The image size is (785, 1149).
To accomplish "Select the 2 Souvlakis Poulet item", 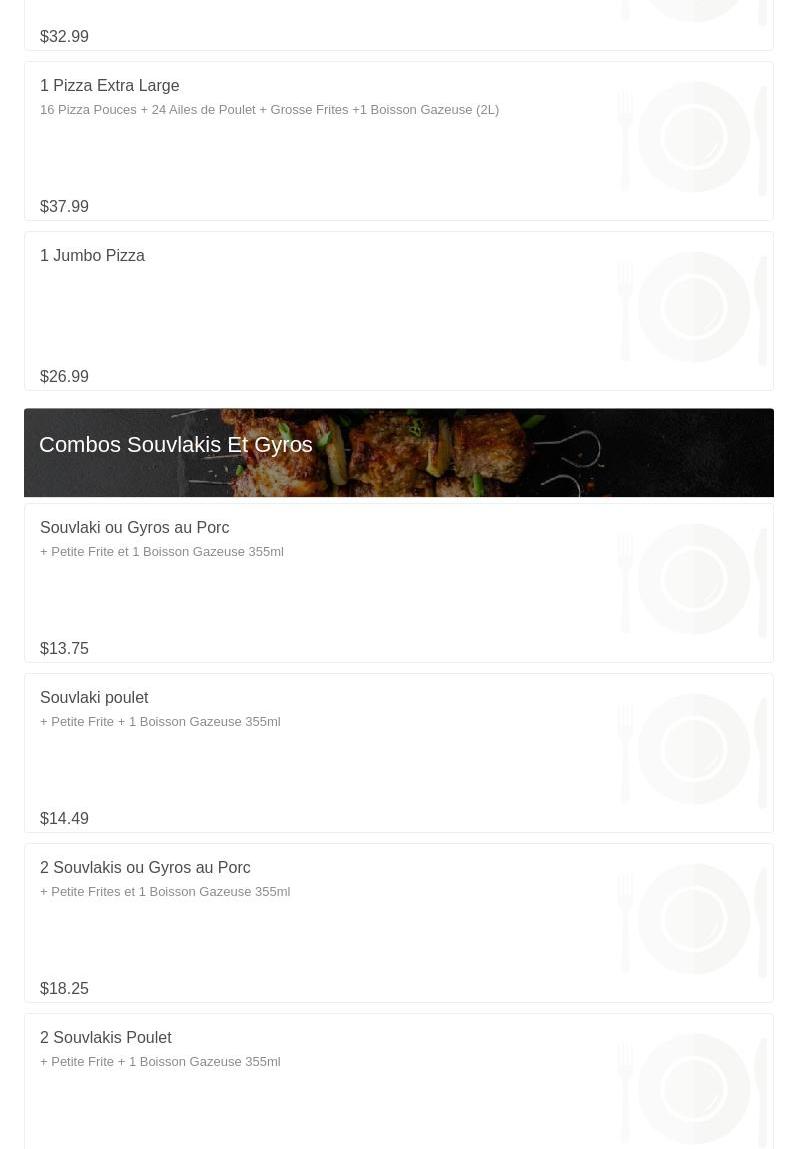I will [x=399, y=1082].
